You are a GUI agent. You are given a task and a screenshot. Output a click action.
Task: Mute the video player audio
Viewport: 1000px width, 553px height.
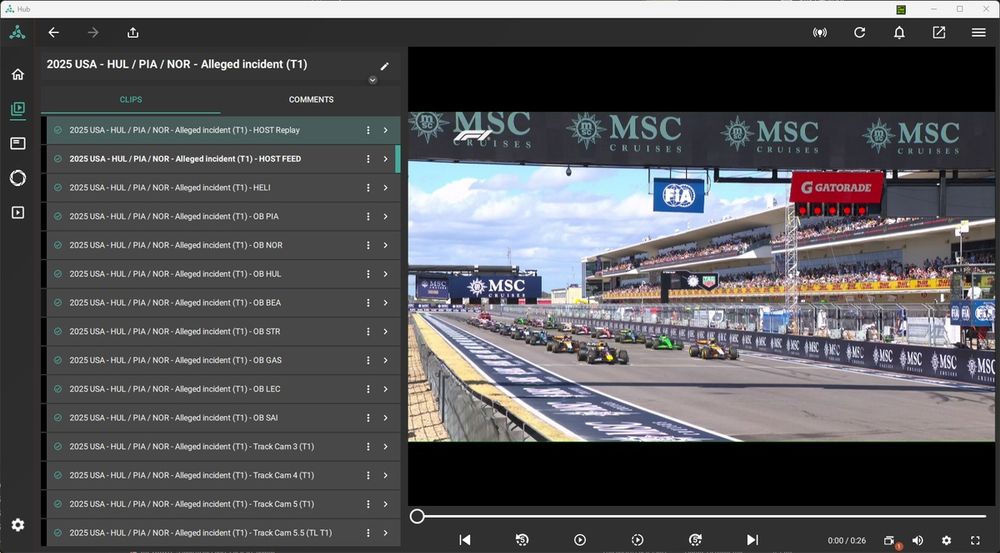point(918,541)
